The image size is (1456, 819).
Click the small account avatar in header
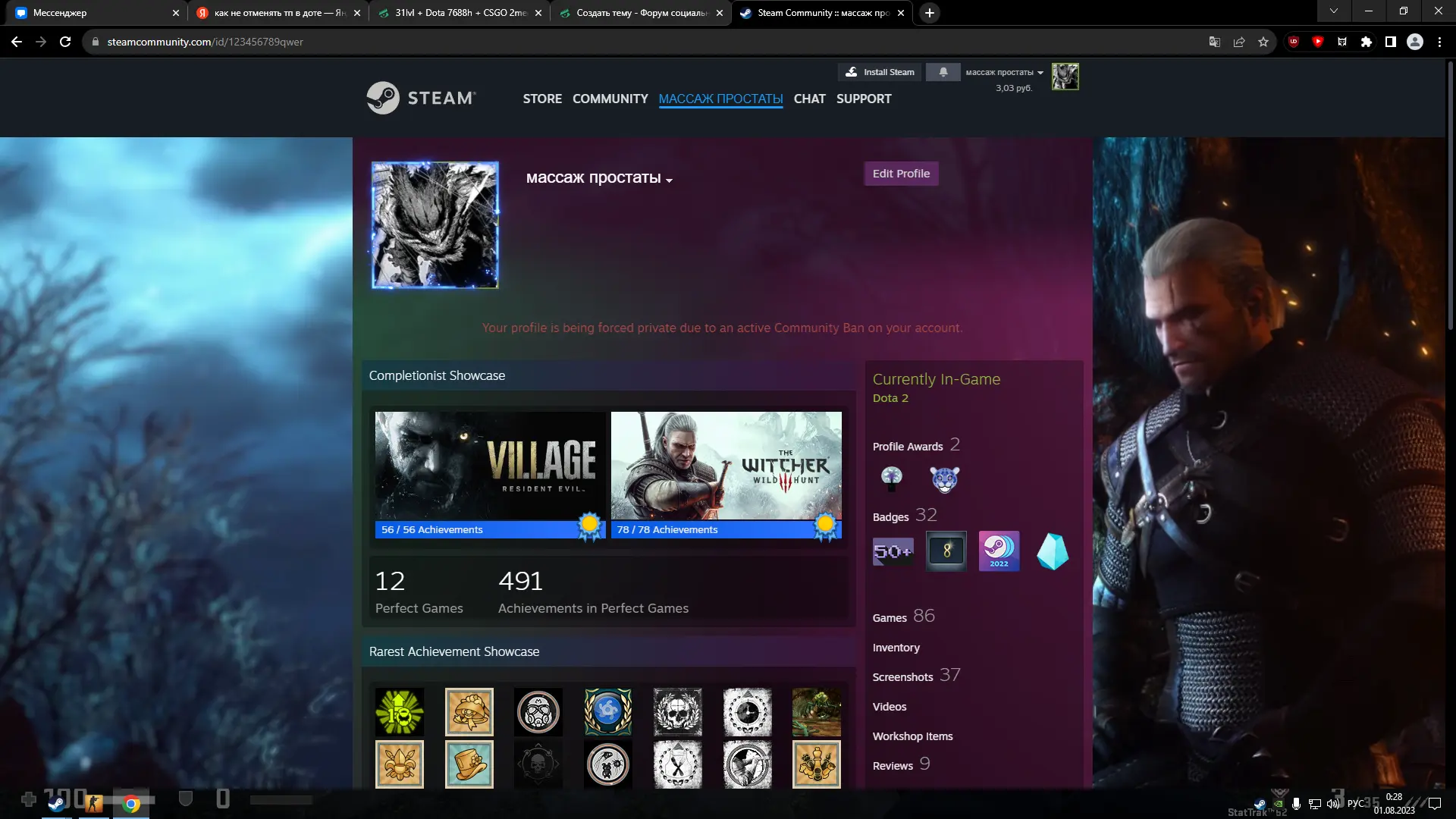point(1065,77)
